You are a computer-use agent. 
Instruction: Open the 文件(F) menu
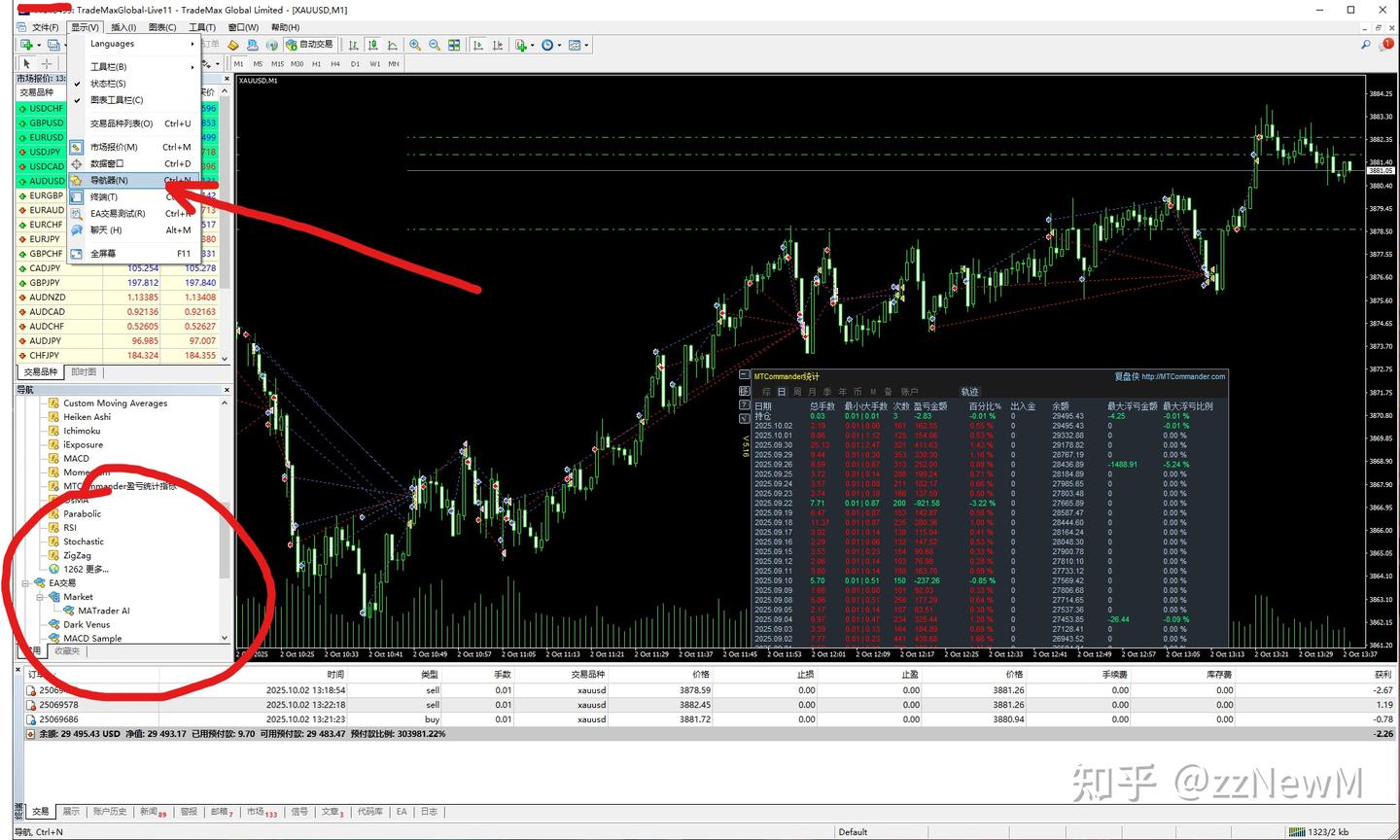(45, 27)
